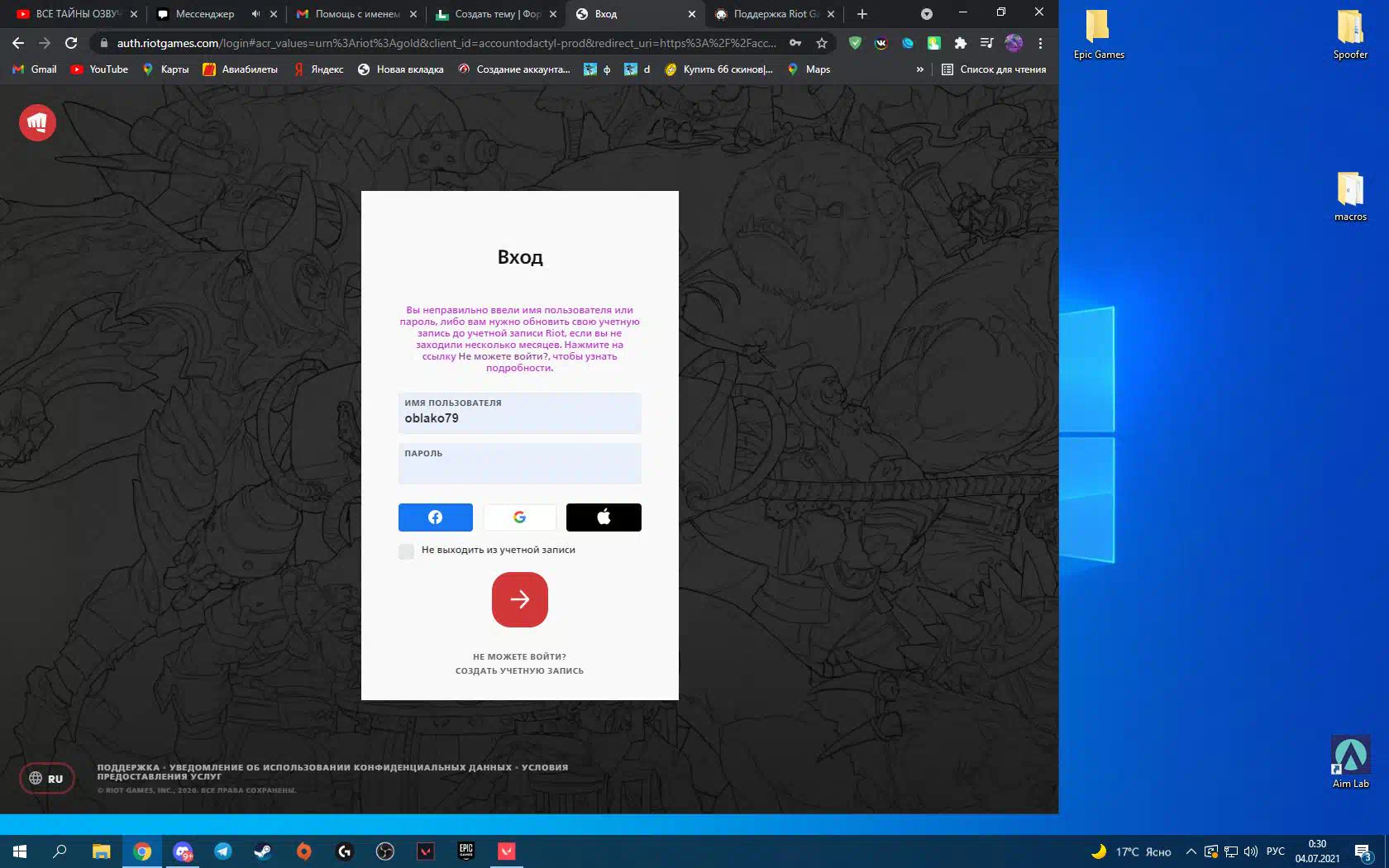Sign in with Apple button

pos(604,517)
